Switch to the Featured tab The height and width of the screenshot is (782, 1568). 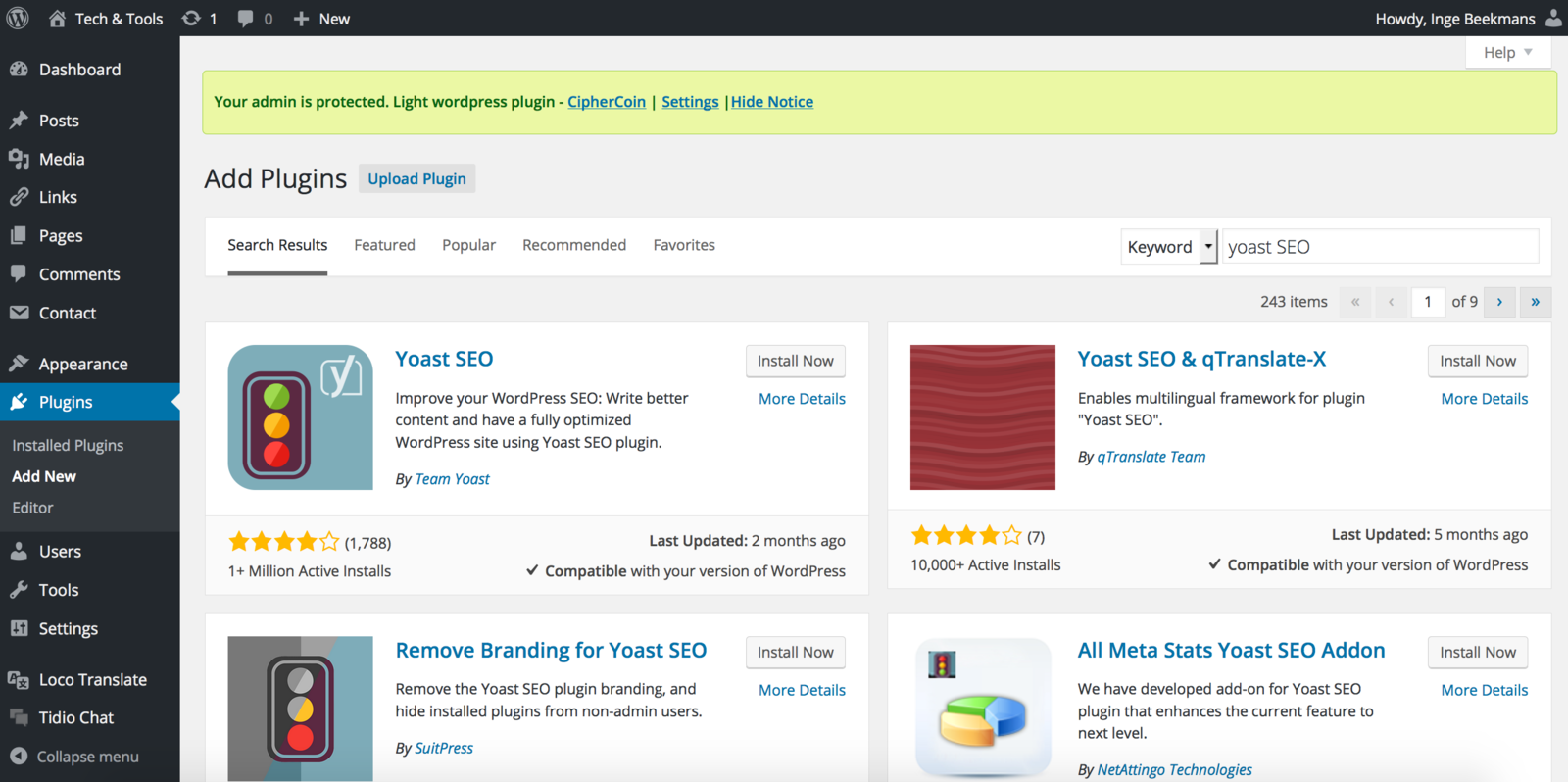pos(384,245)
